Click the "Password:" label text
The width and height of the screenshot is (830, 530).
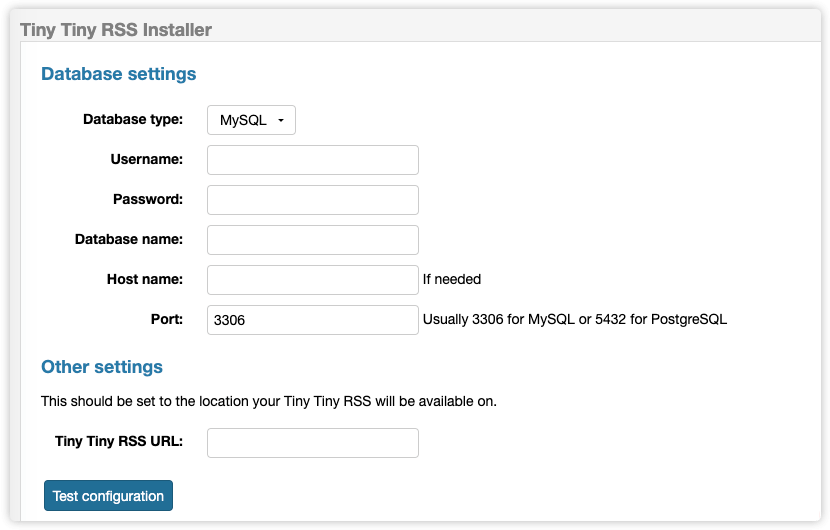pos(148,199)
